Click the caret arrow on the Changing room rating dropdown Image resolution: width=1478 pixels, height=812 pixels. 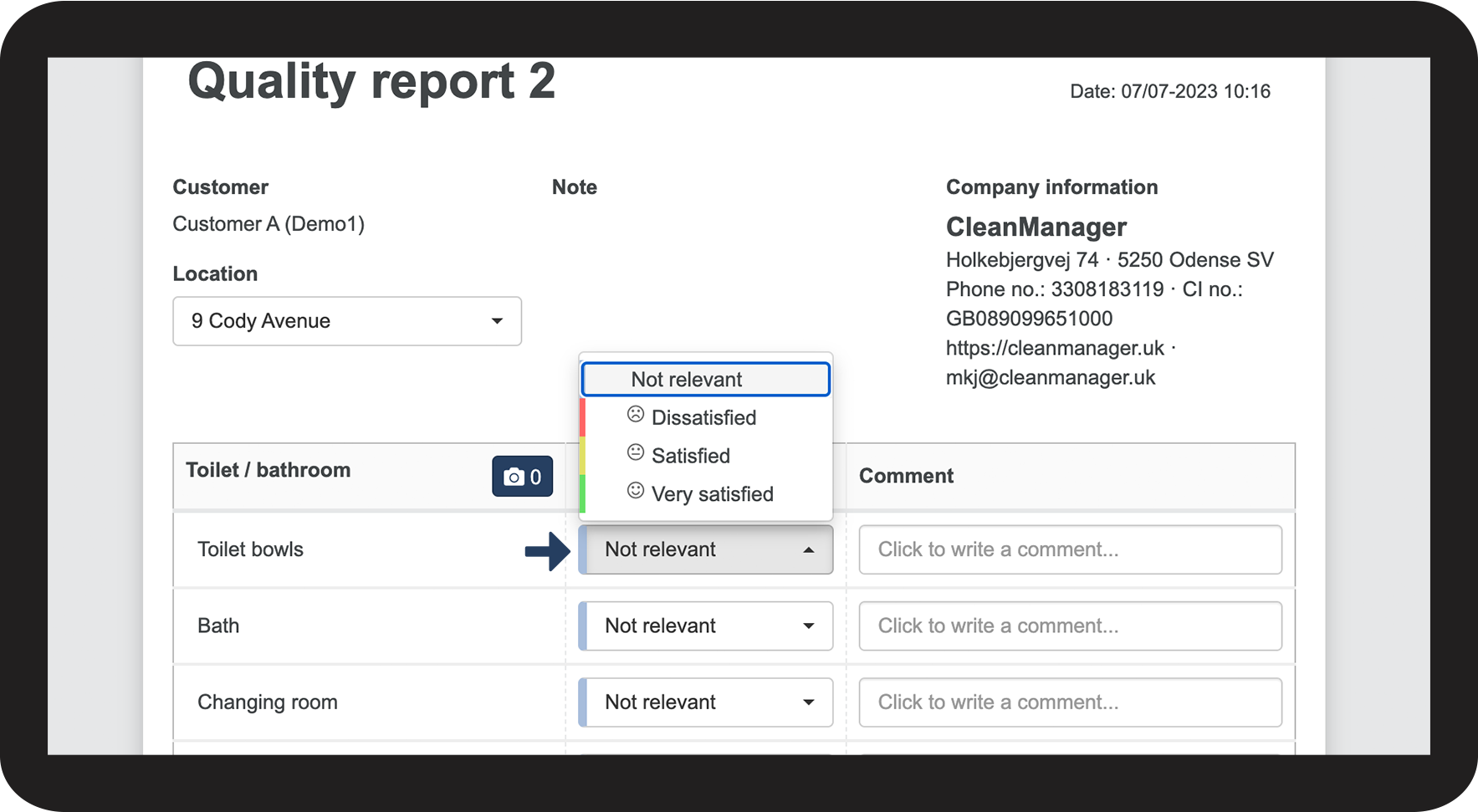(808, 702)
